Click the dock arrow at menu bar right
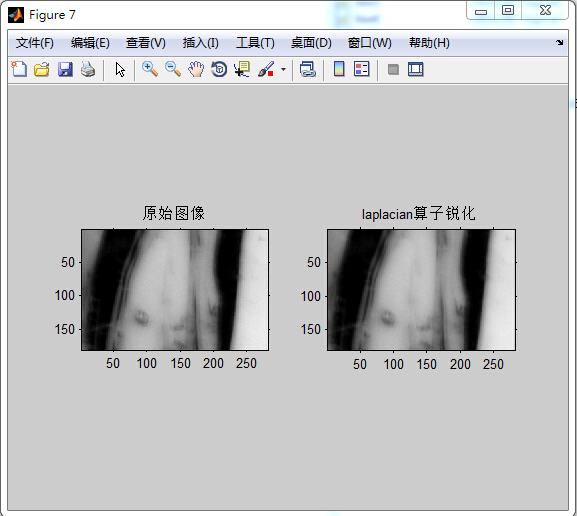The width and height of the screenshot is (577, 516). [x=560, y=42]
